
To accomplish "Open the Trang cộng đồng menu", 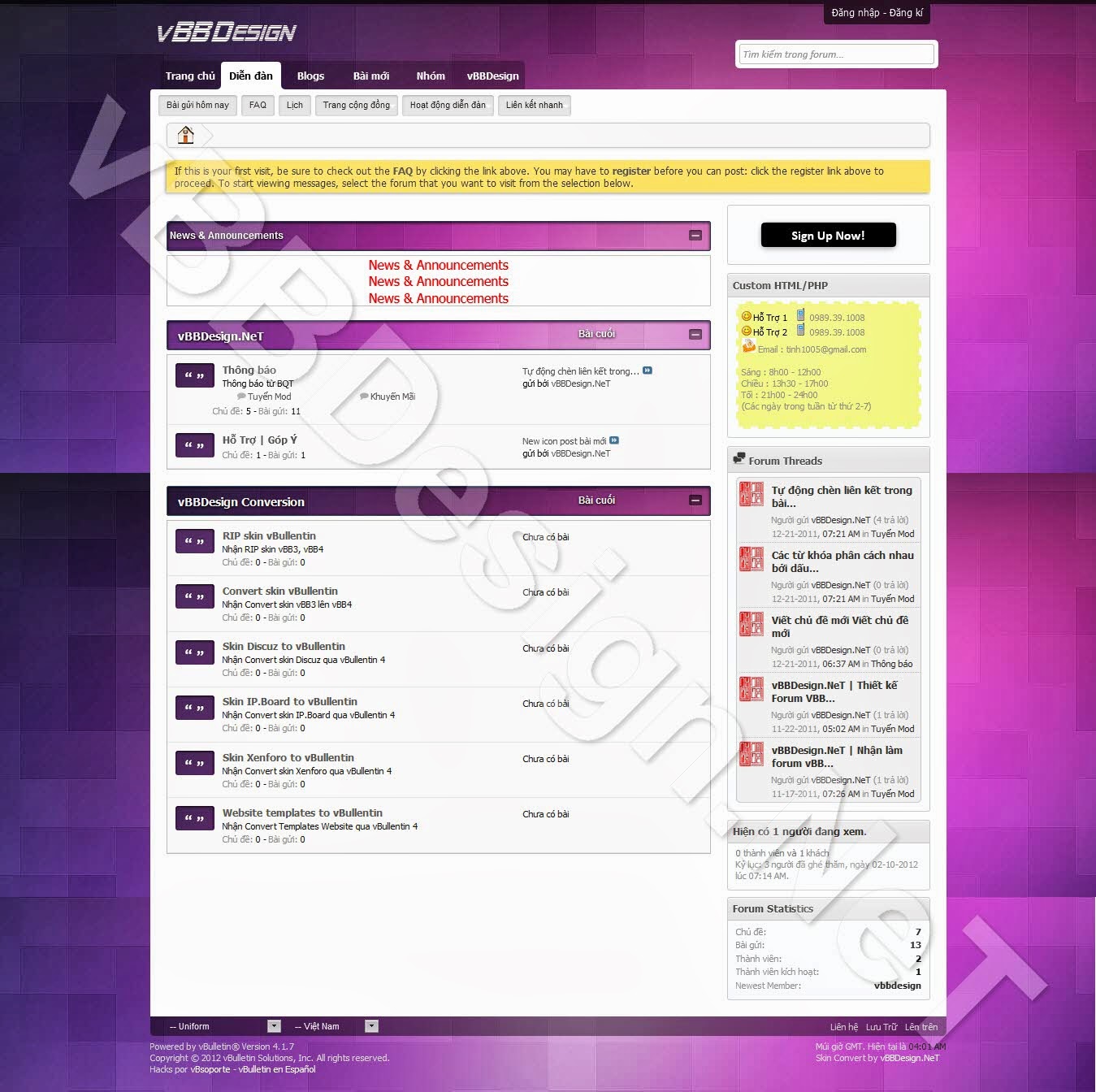I will pyautogui.click(x=356, y=105).
